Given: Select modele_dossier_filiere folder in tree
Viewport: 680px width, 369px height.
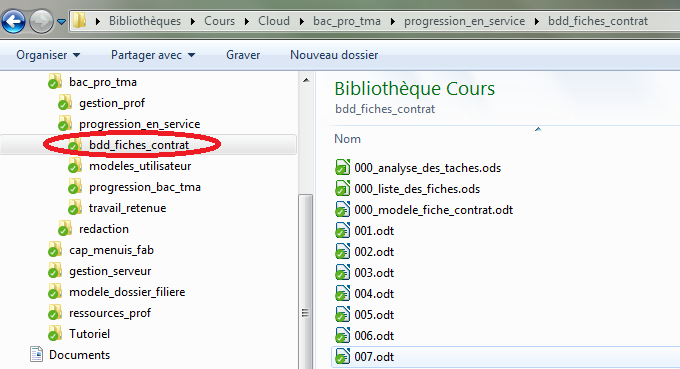Looking at the screenshot, I should pos(127,292).
